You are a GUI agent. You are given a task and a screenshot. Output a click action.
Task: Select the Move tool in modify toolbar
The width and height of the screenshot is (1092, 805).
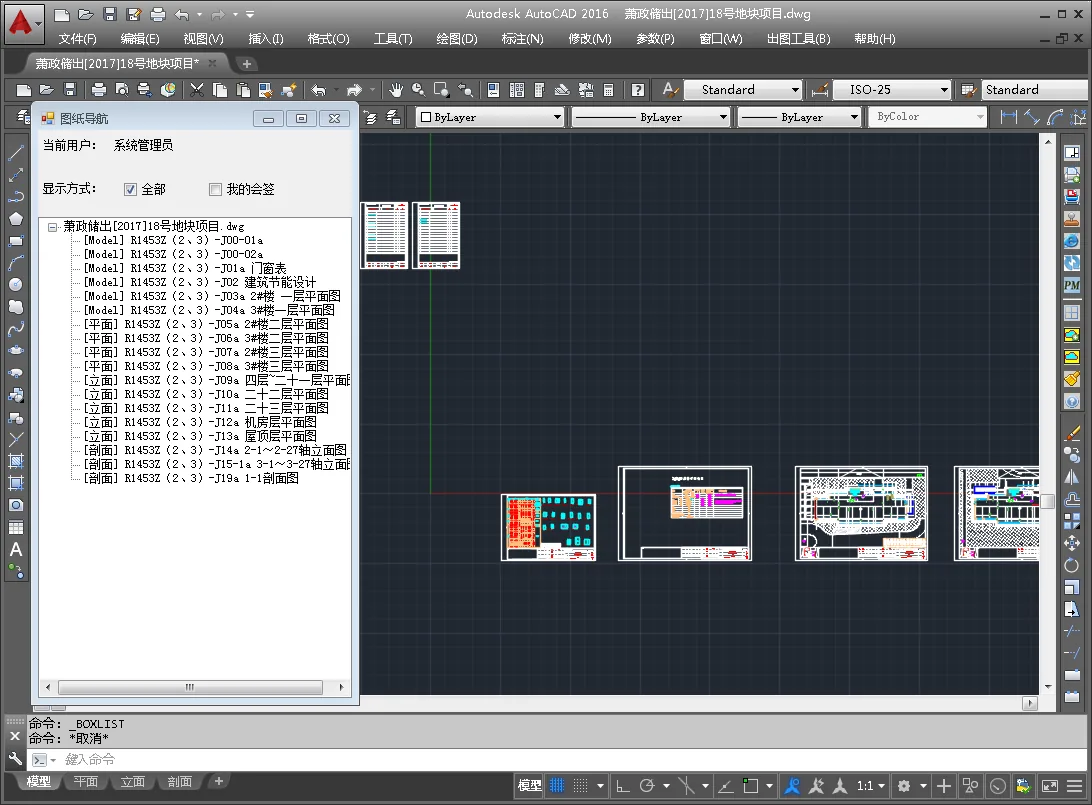[x=1072, y=543]
